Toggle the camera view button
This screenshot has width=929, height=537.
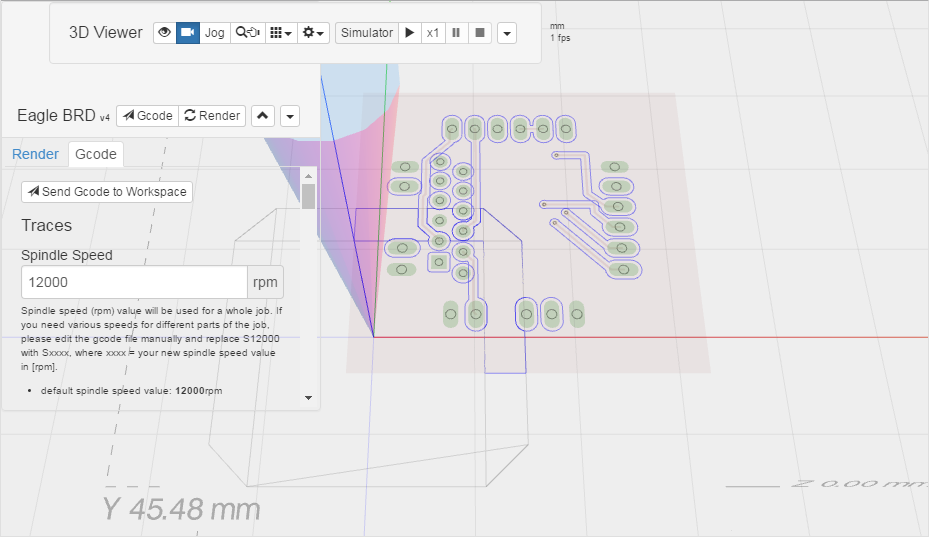(188, 33)
